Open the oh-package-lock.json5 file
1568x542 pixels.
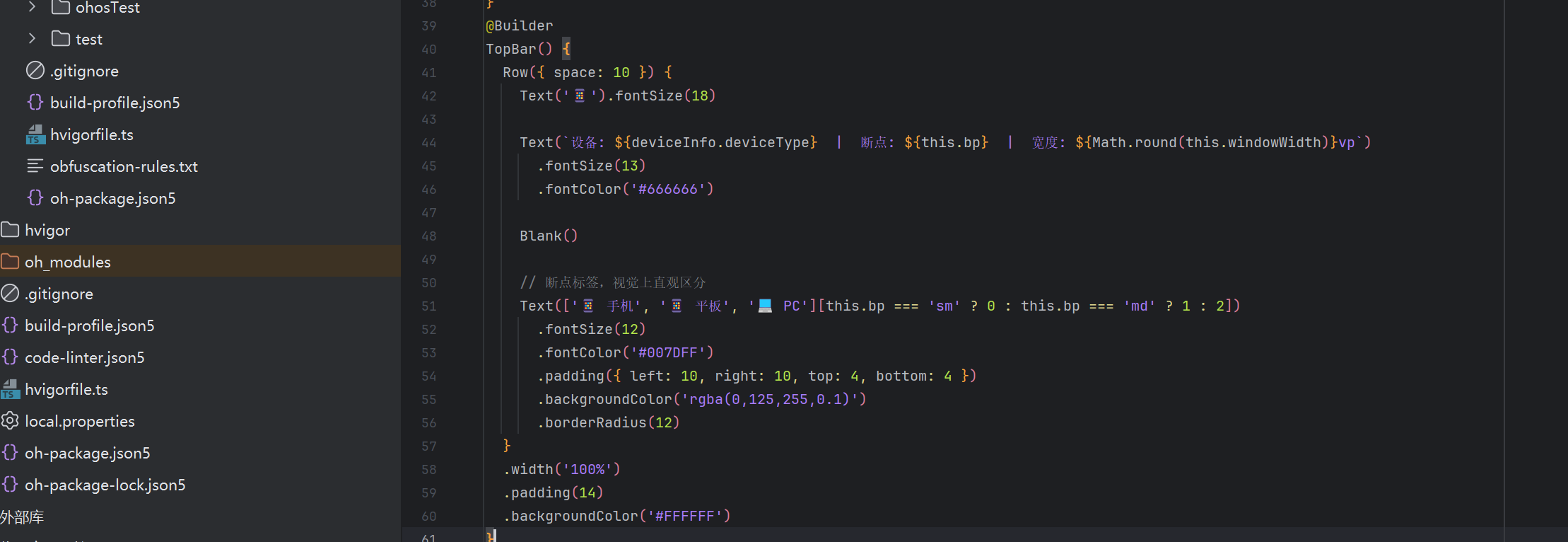(105, 485)
